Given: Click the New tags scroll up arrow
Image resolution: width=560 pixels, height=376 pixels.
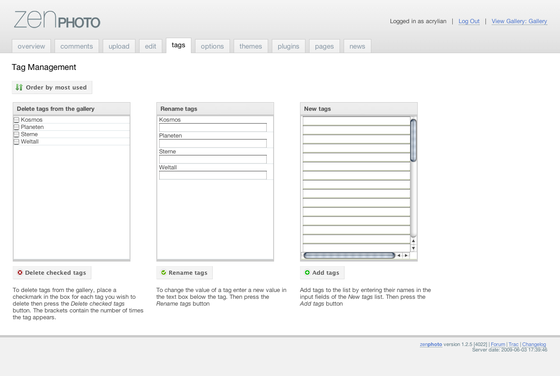Looking at the screenshot, I should click(x=413, y=241).
